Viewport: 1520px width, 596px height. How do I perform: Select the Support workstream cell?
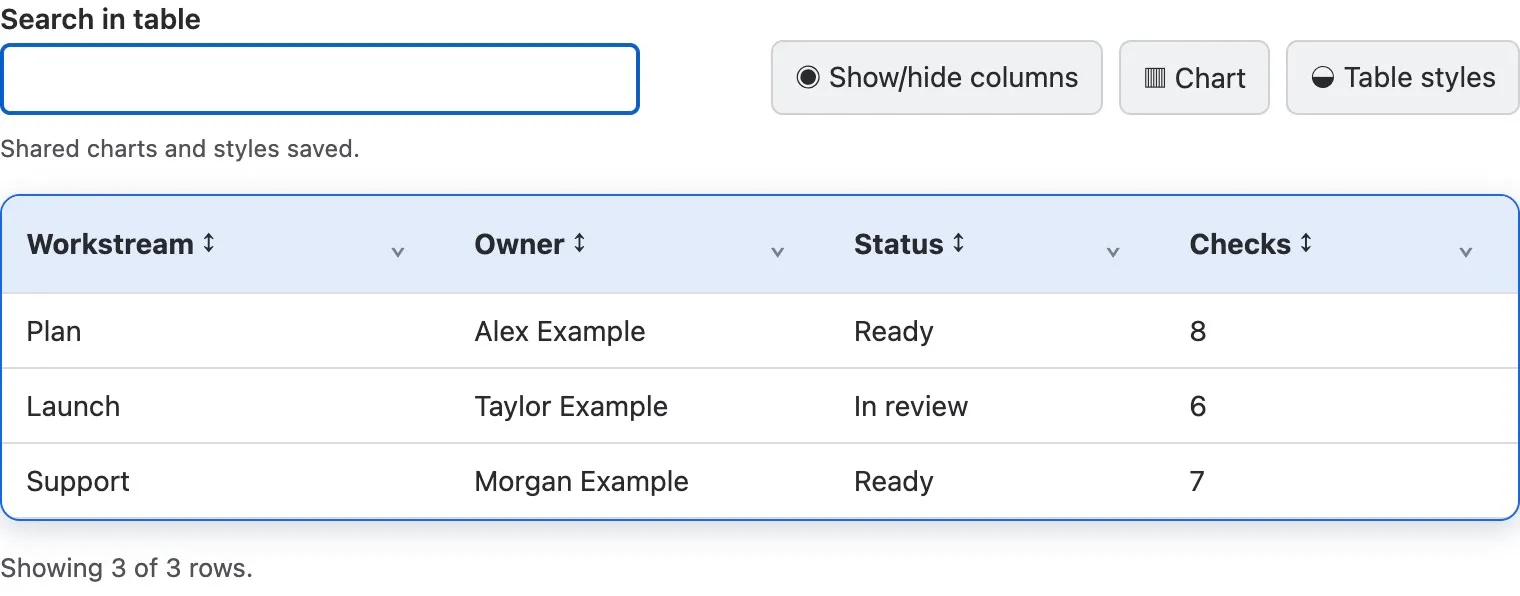225,481
